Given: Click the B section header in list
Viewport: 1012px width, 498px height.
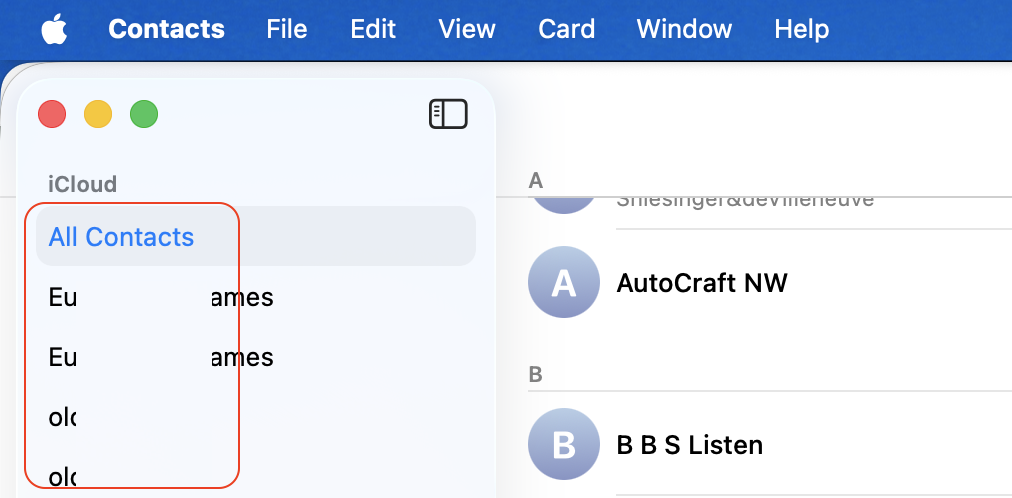Looking at the screenshot, I should click(535, 375).
